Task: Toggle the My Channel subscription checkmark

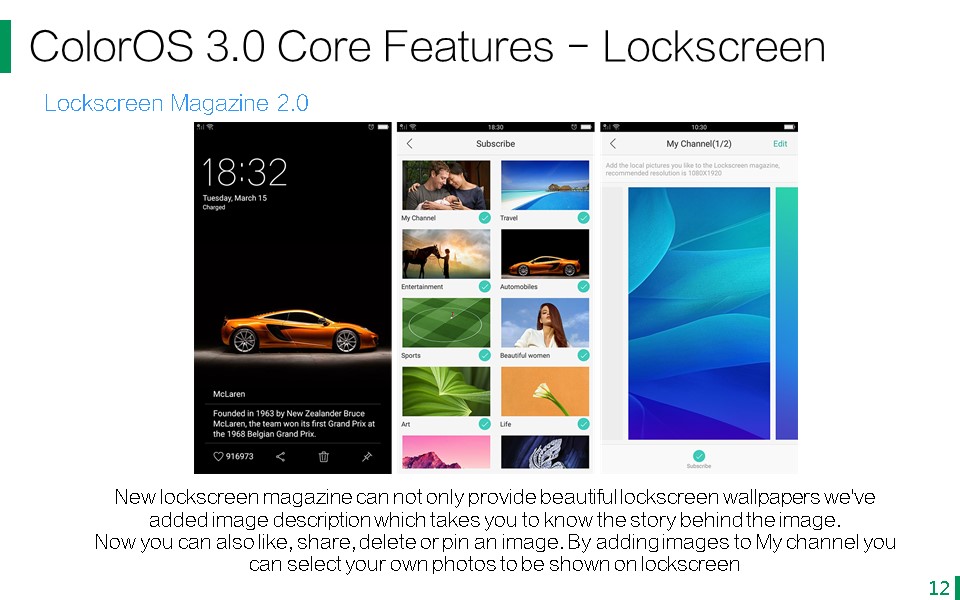Action: (x=484, y=217)
